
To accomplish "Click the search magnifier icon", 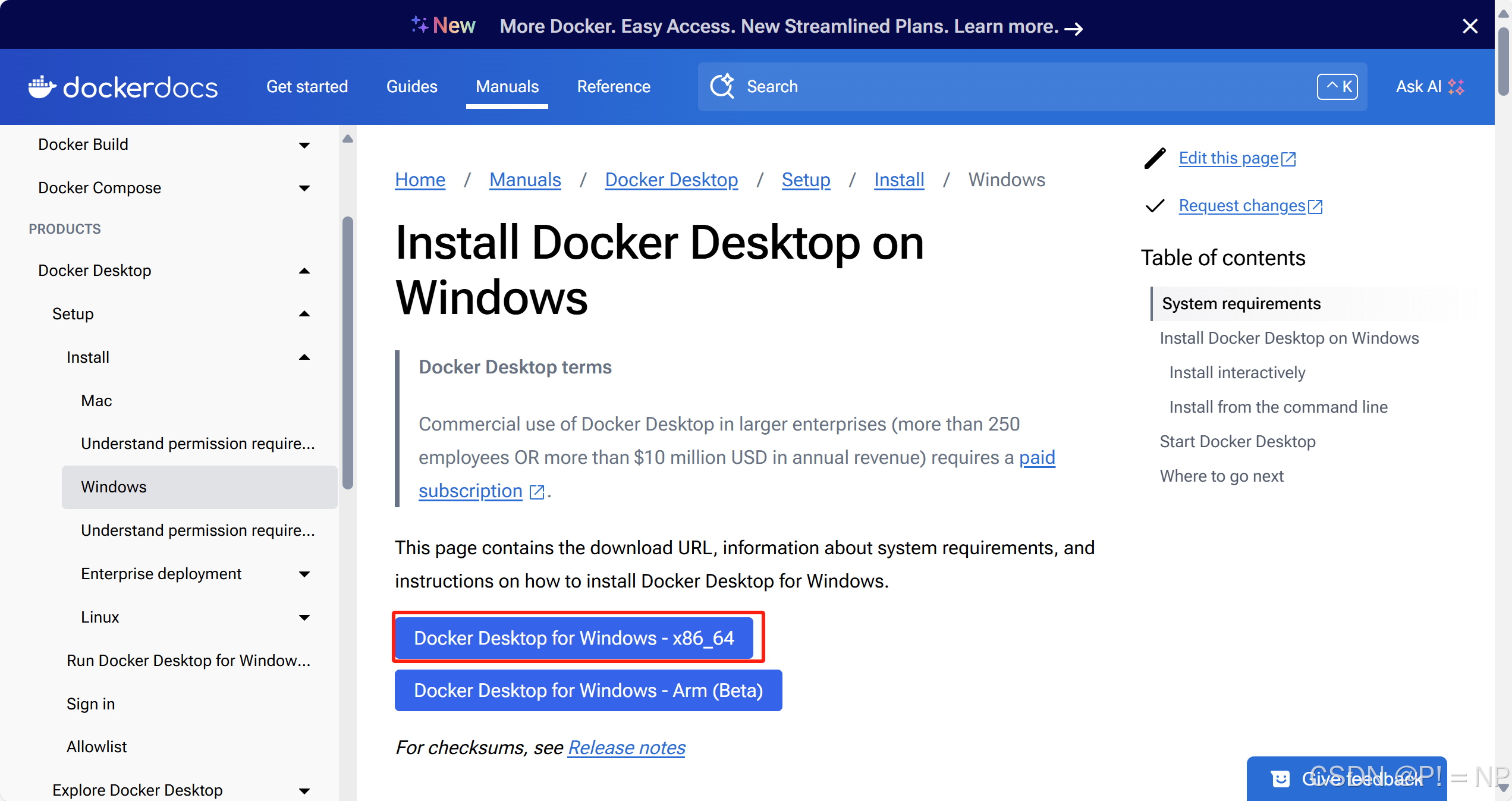I will coord(722,86).
